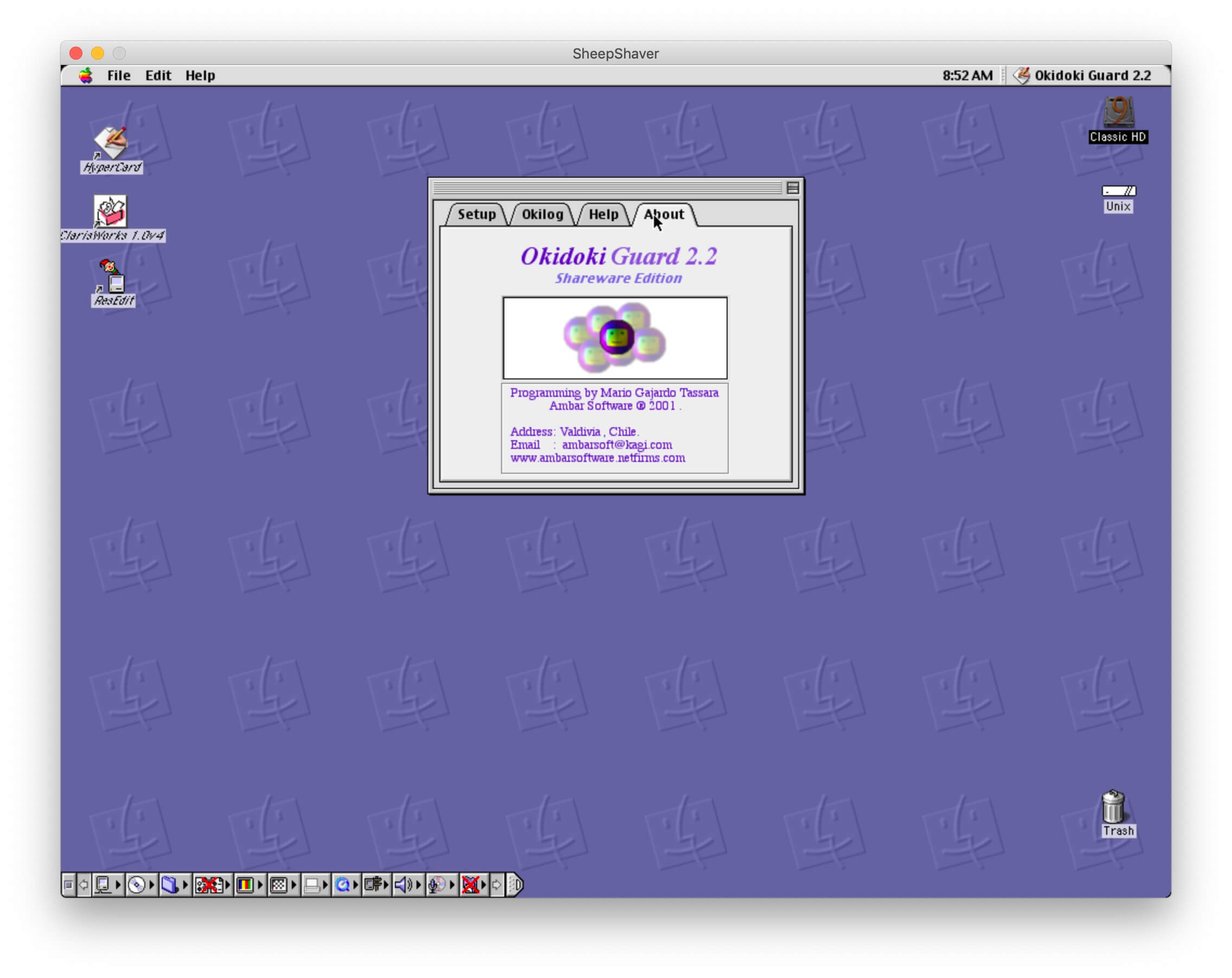Click the CD player control strip icon
The width and height of the screenshot is (1232, 978).
click(x=136, y=885)
